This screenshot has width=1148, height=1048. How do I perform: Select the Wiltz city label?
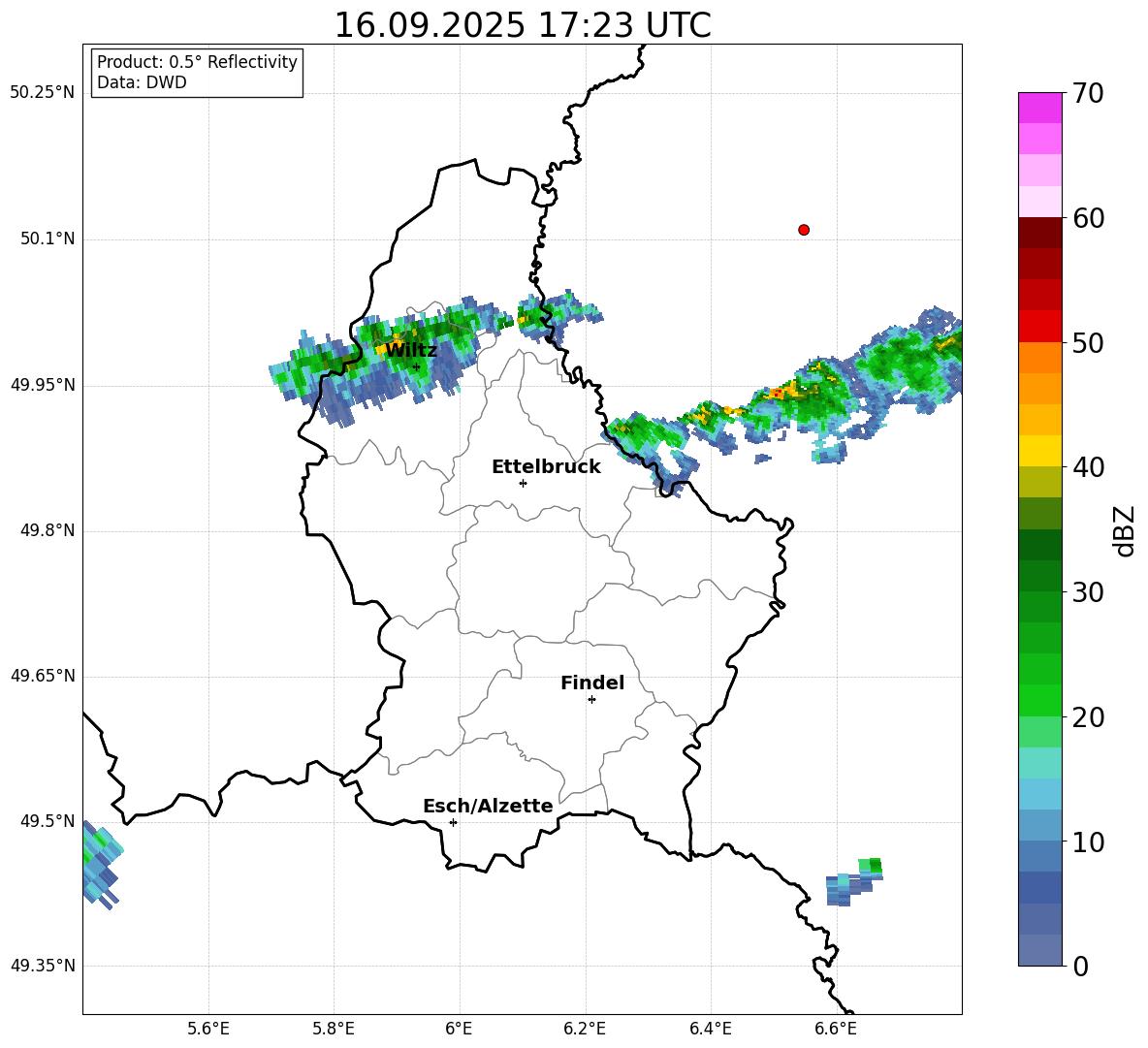(411, 350)
